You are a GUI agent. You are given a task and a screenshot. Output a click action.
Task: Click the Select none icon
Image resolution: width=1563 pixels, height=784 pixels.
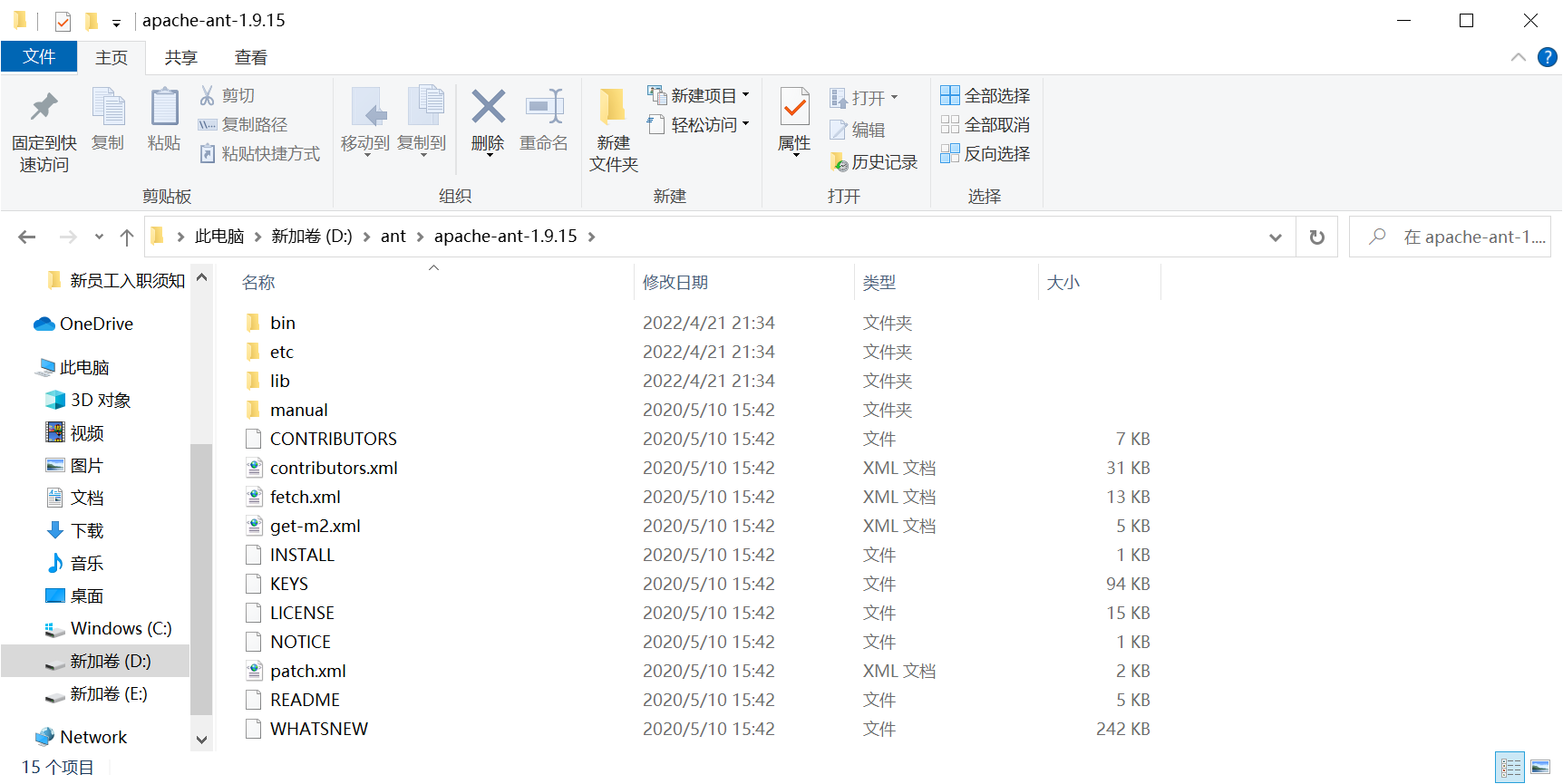click(950, 124)
